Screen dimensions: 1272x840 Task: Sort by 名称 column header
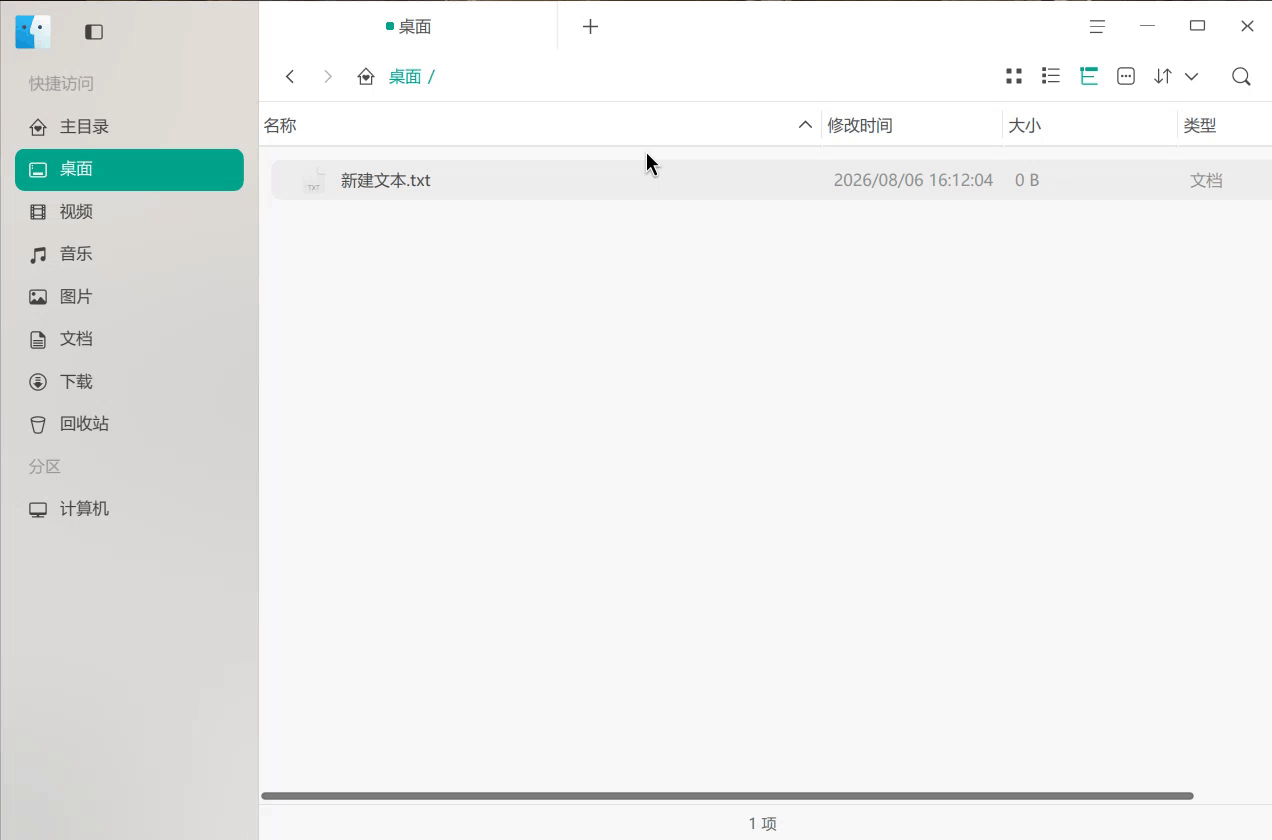(x=540, y=125)
